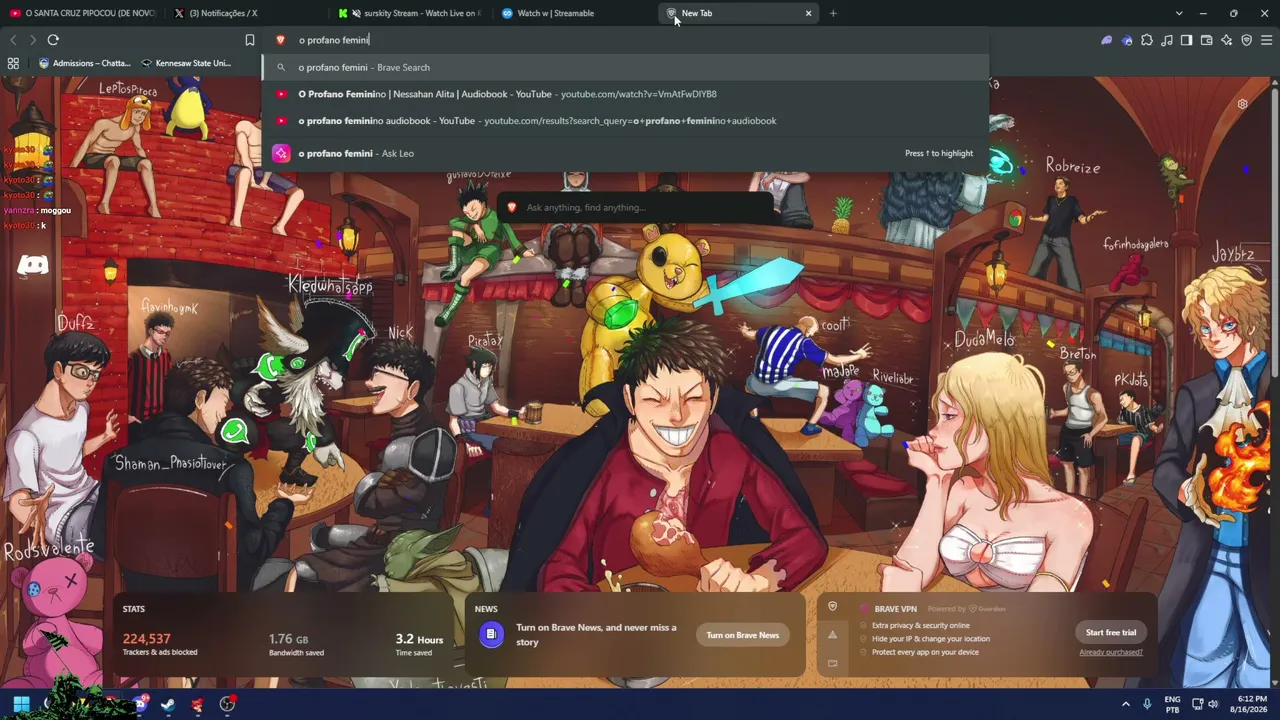Go forward to the next page

[32, 40]
